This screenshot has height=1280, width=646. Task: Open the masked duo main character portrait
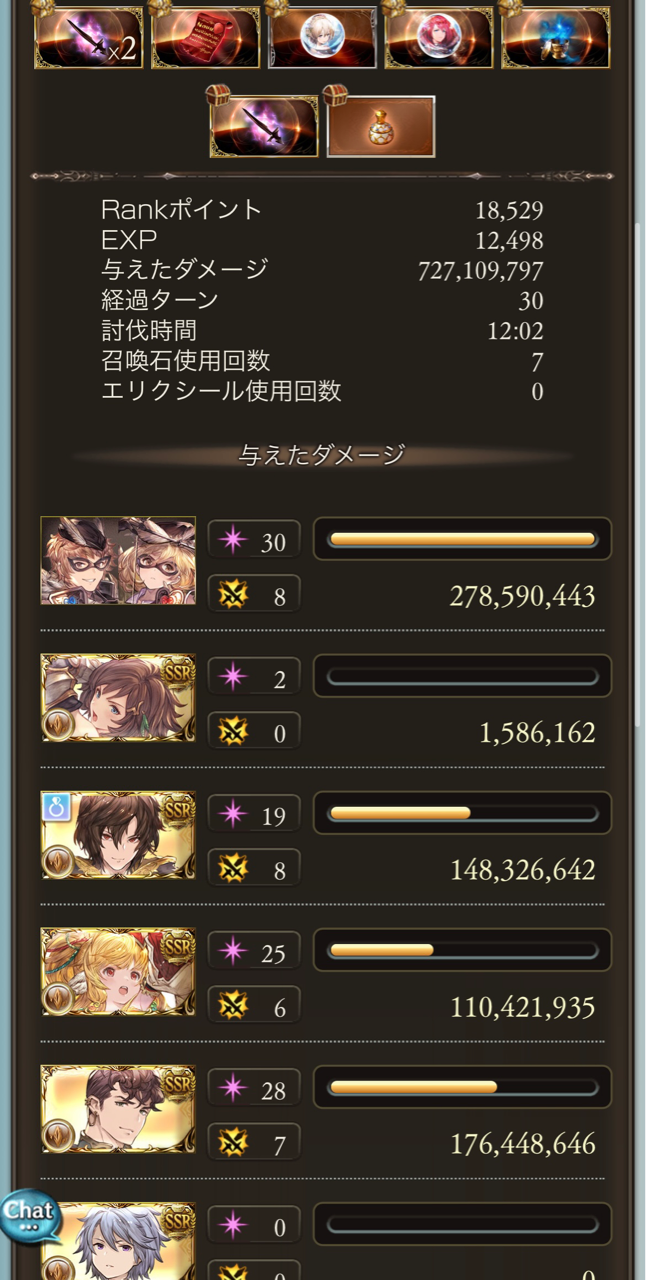point(118,561)
